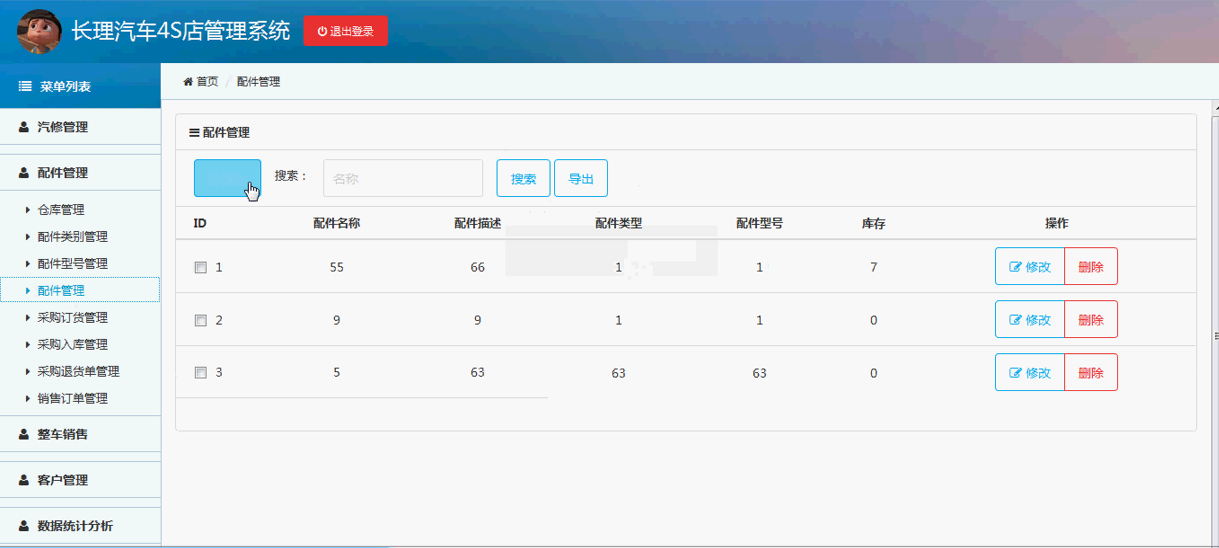Viewport: 1219px width, 548px height.
Task: Open 采购退货单管理 submenu item
Action: [x=80, y=372]
